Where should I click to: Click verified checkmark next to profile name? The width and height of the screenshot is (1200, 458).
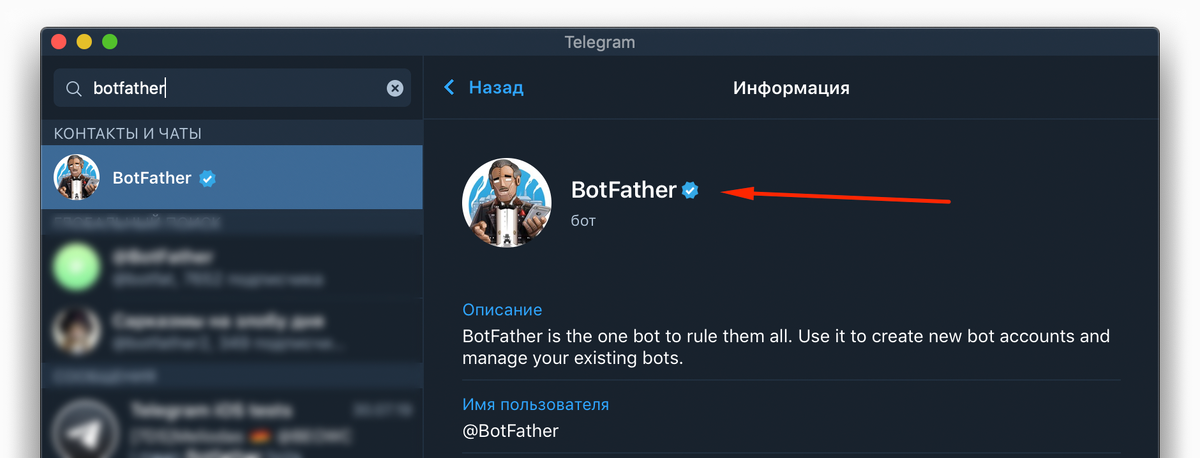pyautogui.click(x=690, y=190)
